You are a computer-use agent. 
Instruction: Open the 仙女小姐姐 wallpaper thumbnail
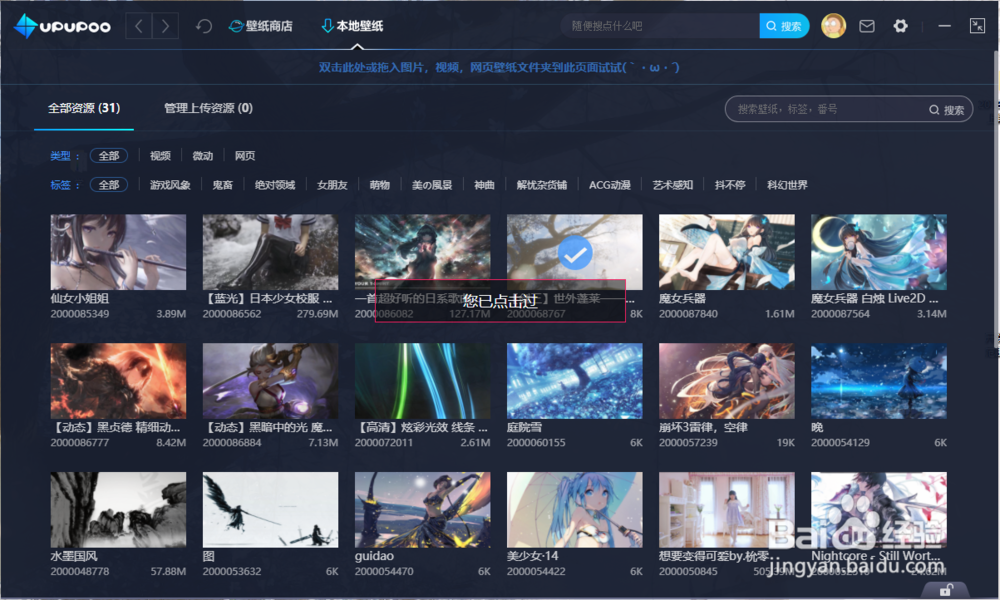118,252
